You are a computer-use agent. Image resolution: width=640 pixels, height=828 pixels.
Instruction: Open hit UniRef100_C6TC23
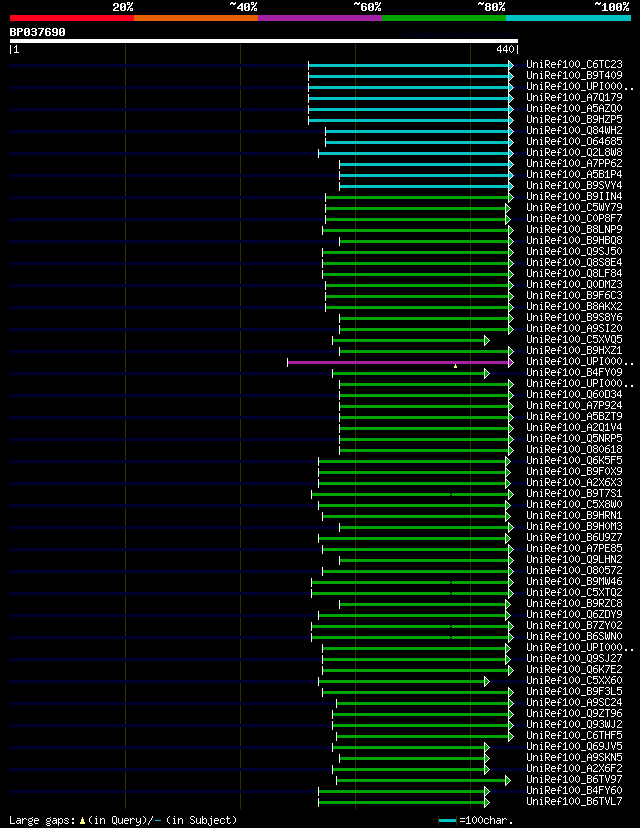tap(575, 64)
